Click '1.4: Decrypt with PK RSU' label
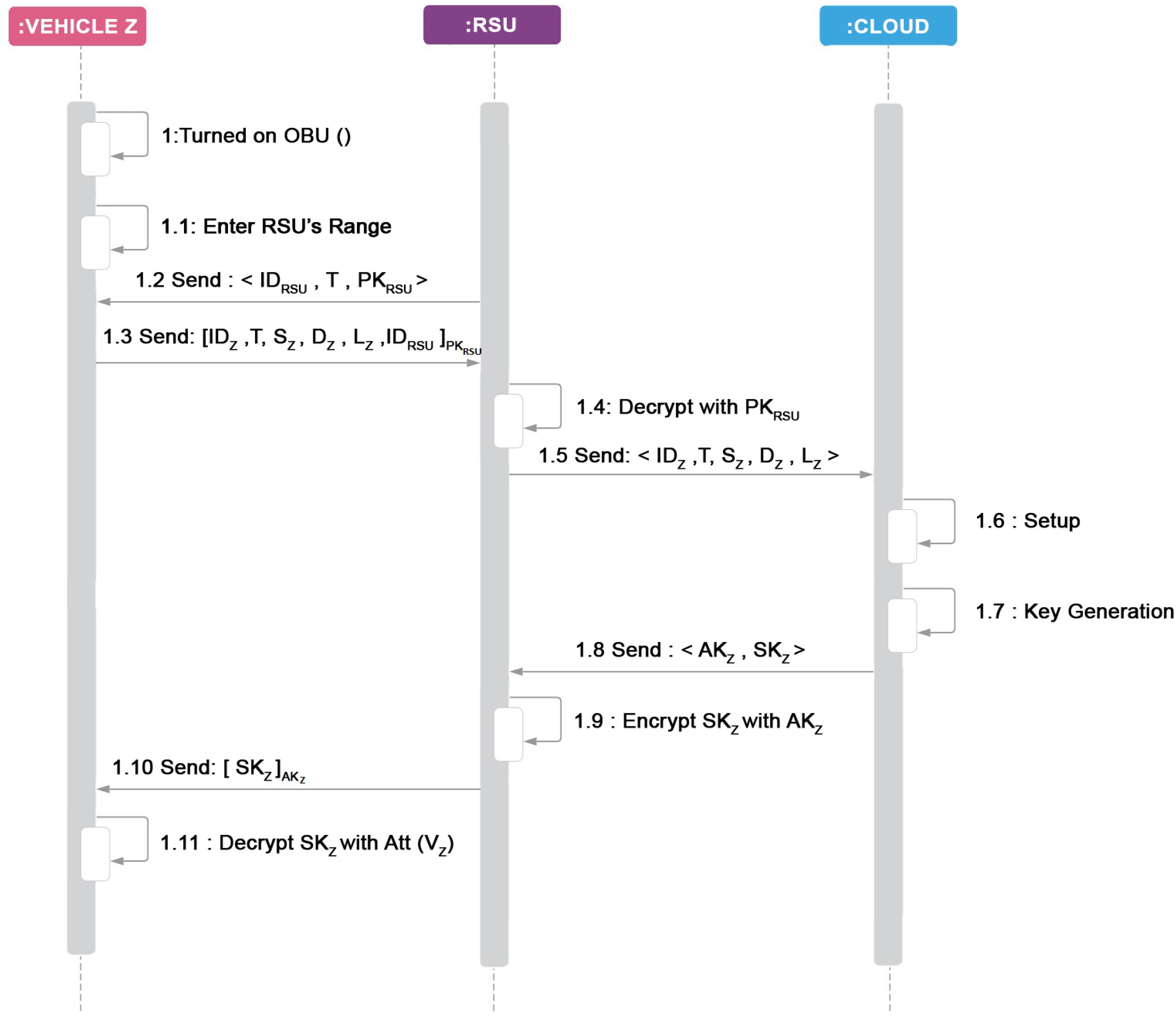The width and height of the screenshot is (1176, 1018). (687, 409)
